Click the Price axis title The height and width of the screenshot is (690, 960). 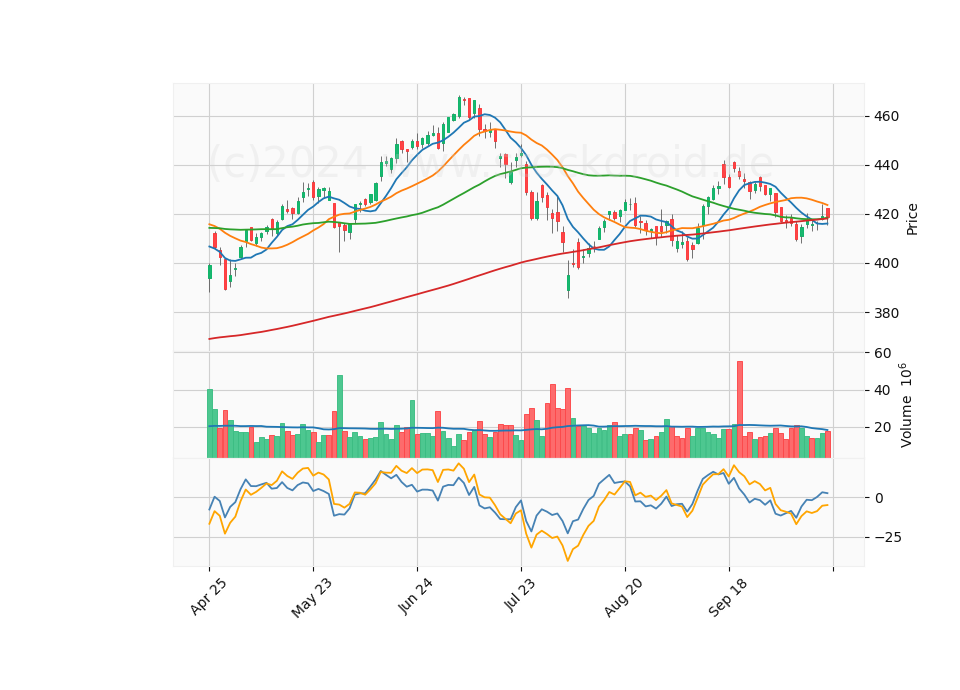[912, 219]
